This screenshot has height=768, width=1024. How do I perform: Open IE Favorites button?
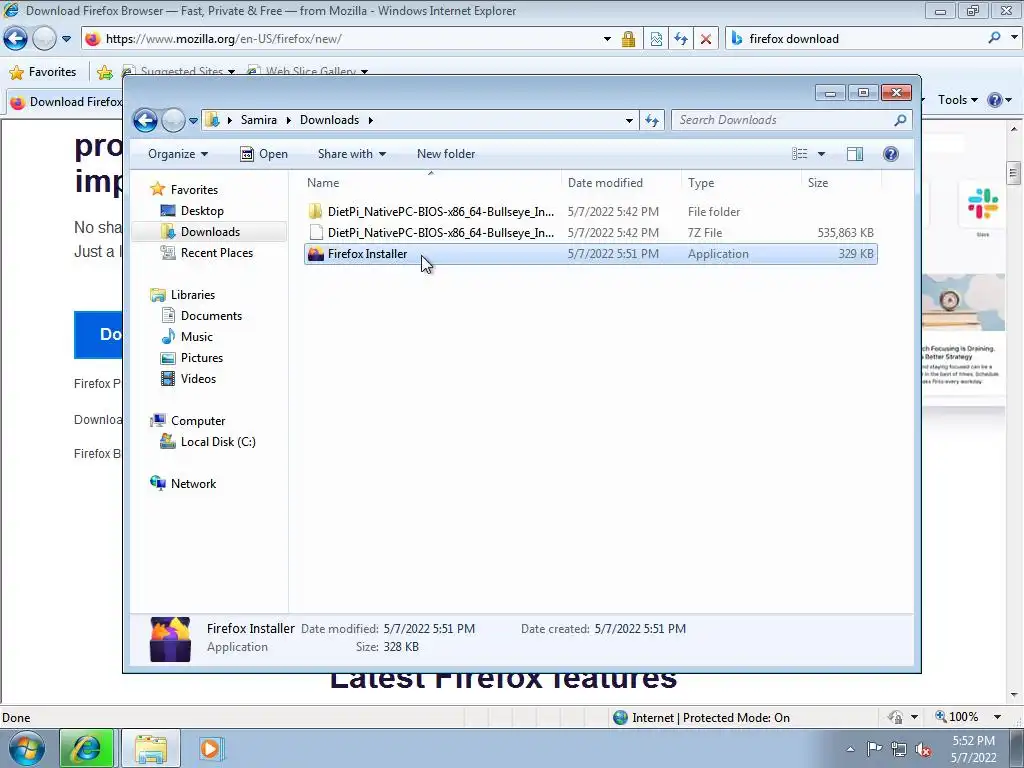coord(43,72)
